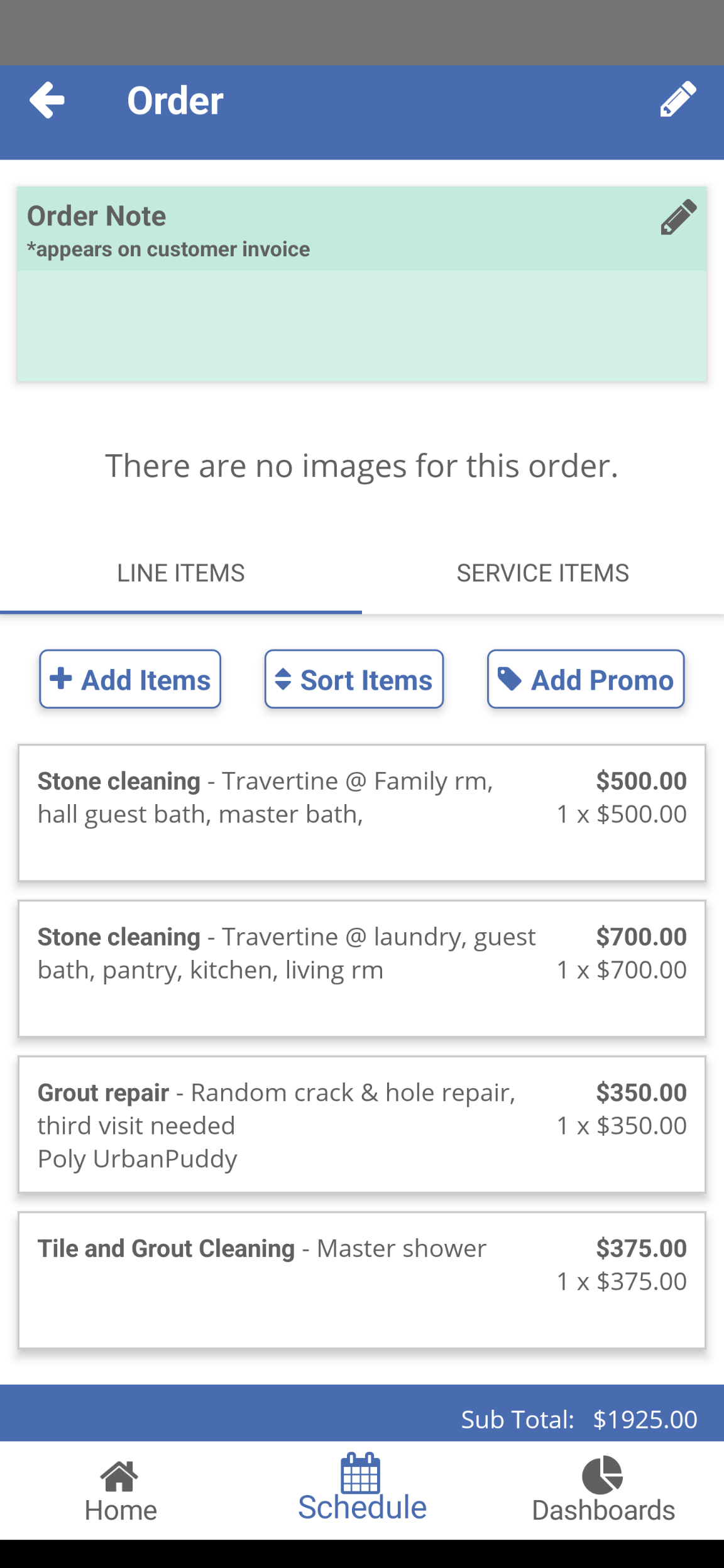Tap the plus icon on Add Items
This screenshot has width=724, height=1568.
[x=61, y=678]
